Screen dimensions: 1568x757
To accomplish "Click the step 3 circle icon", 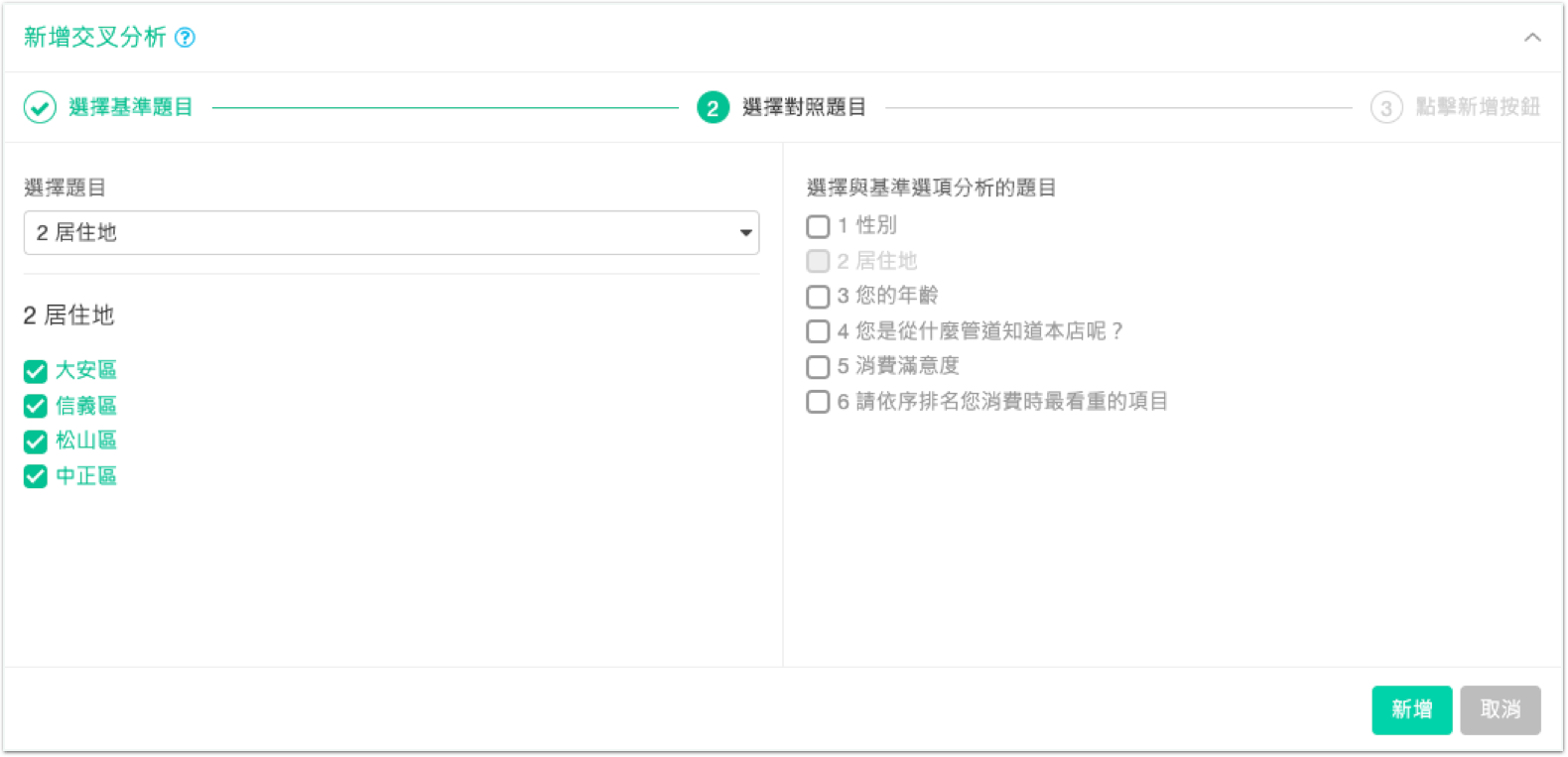I will (x=1386, y=107).
